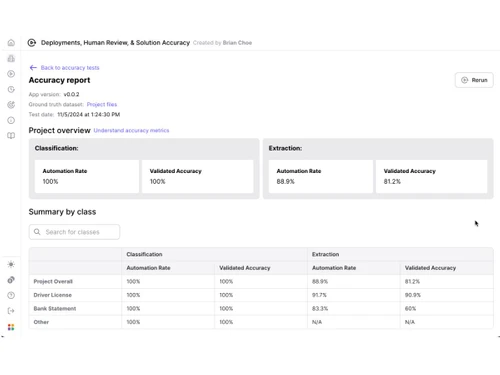Click the info-circle sidebar icon

pos(11,120)
